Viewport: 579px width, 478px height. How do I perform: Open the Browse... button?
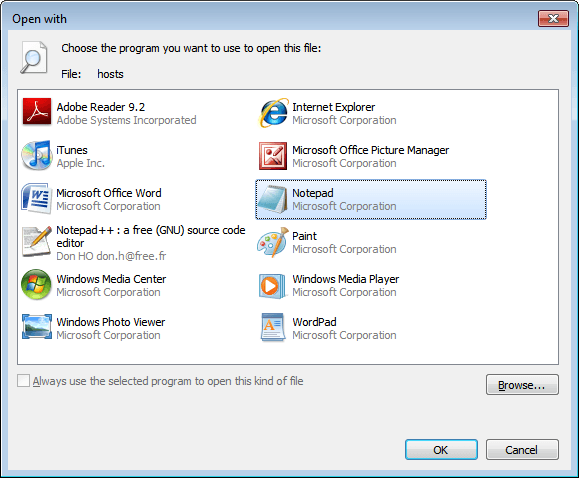point(522,385)
